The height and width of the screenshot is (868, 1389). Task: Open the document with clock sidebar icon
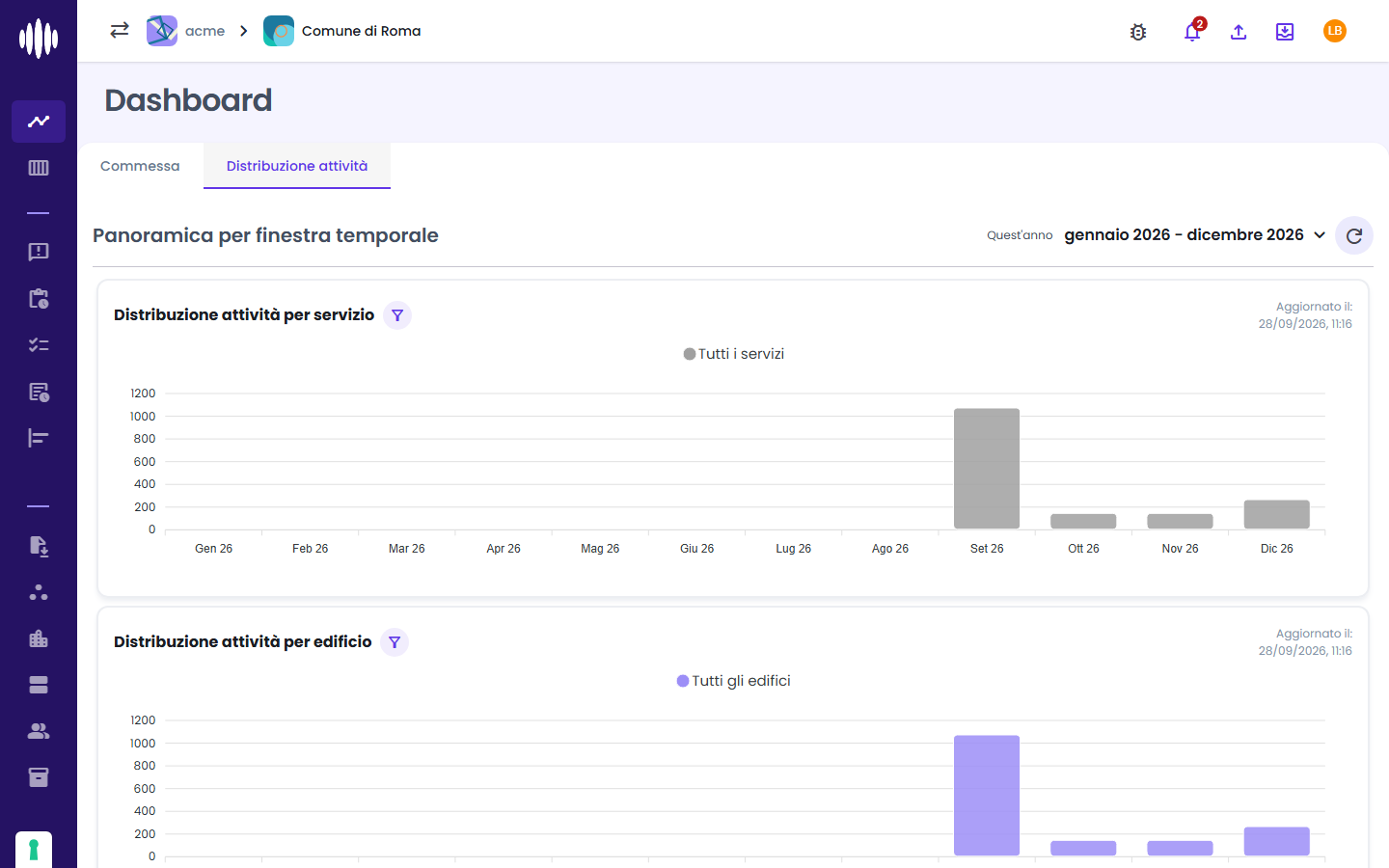(39, 392)
